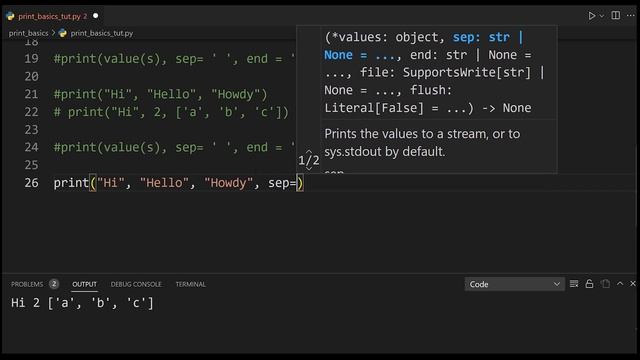The image size is (640, 360).
Task: Show previous signature in hint popup
Action: click(309, 152)
